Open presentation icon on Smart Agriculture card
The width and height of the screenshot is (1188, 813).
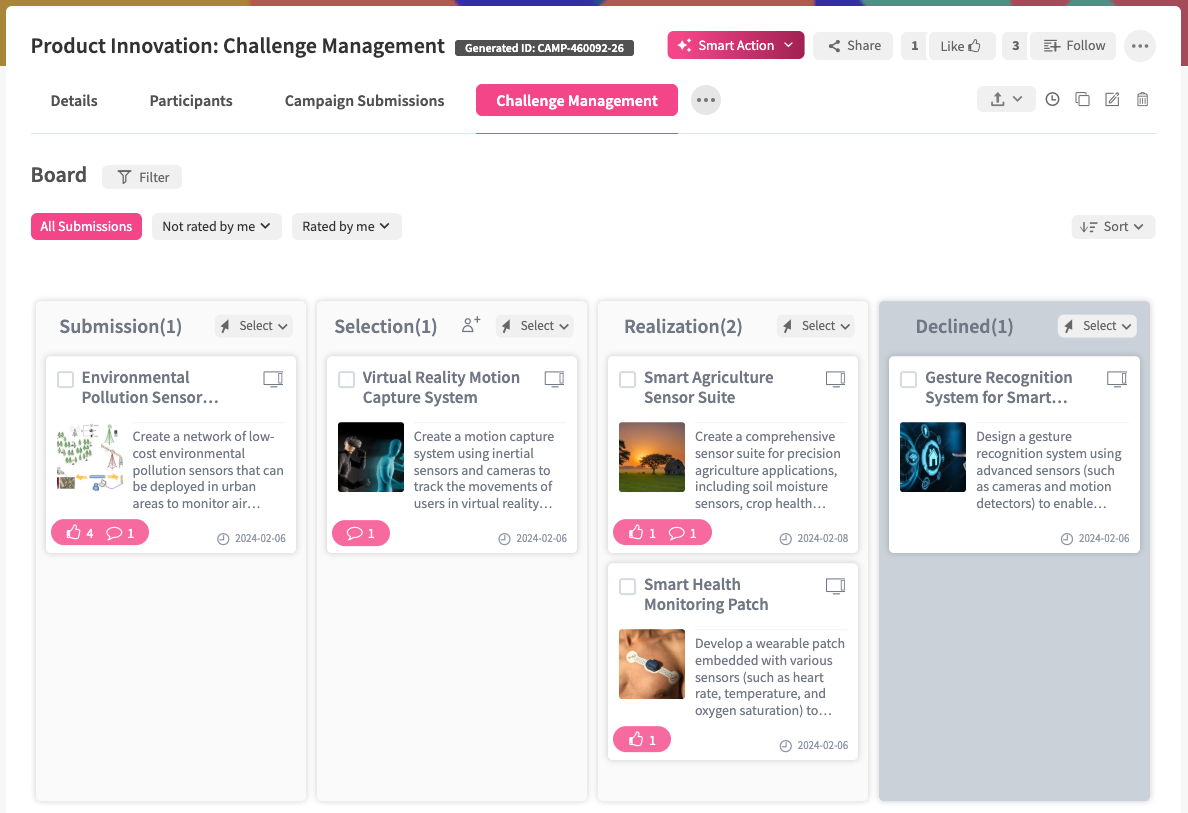pos(835,379)
